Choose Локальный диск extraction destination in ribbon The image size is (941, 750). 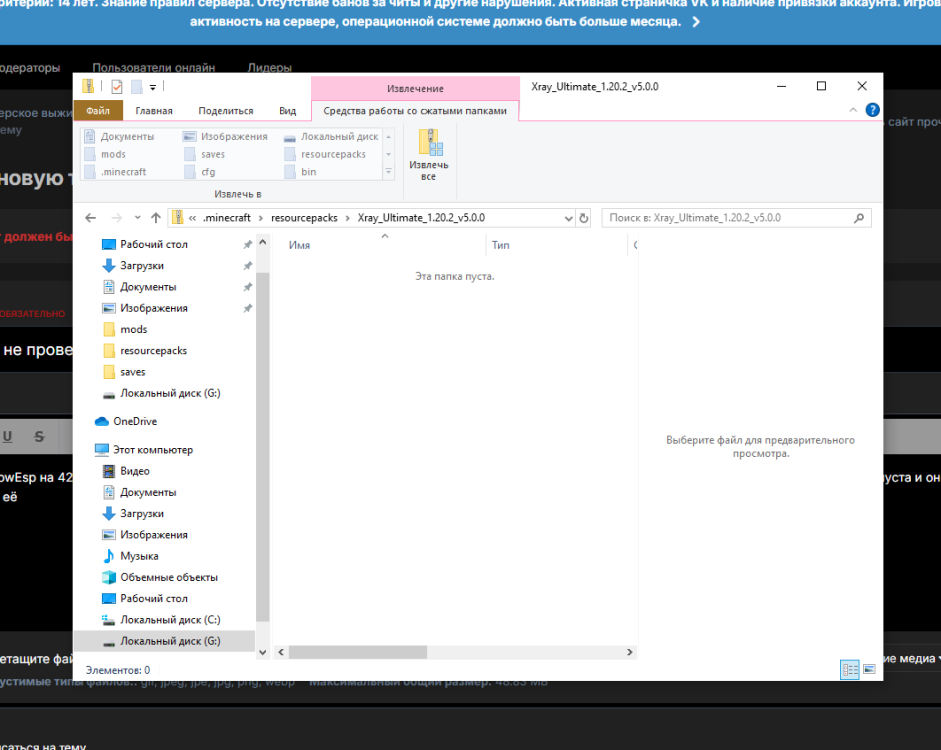pos(331,137)
